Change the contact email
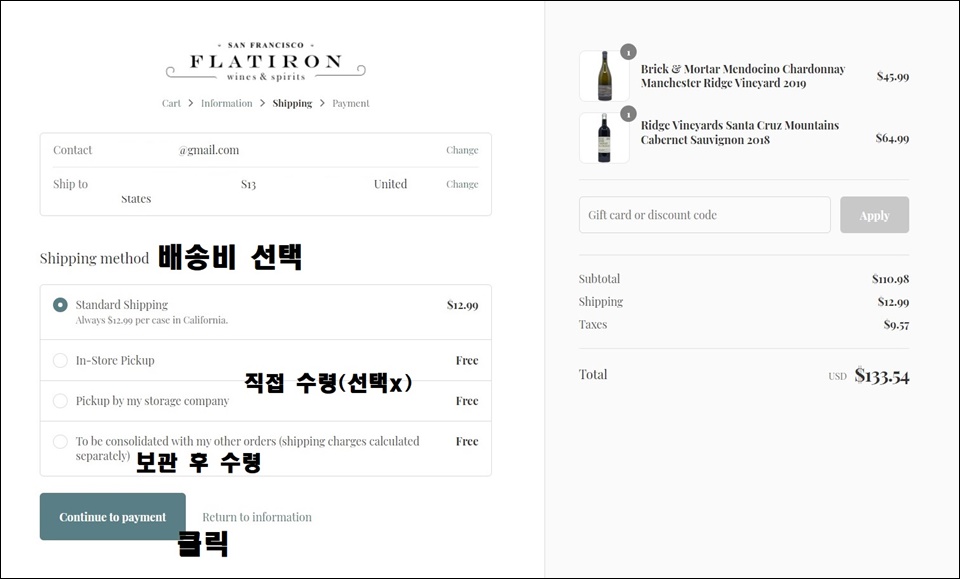This screenshot has width=960, height=579. (x=462, y=150)
